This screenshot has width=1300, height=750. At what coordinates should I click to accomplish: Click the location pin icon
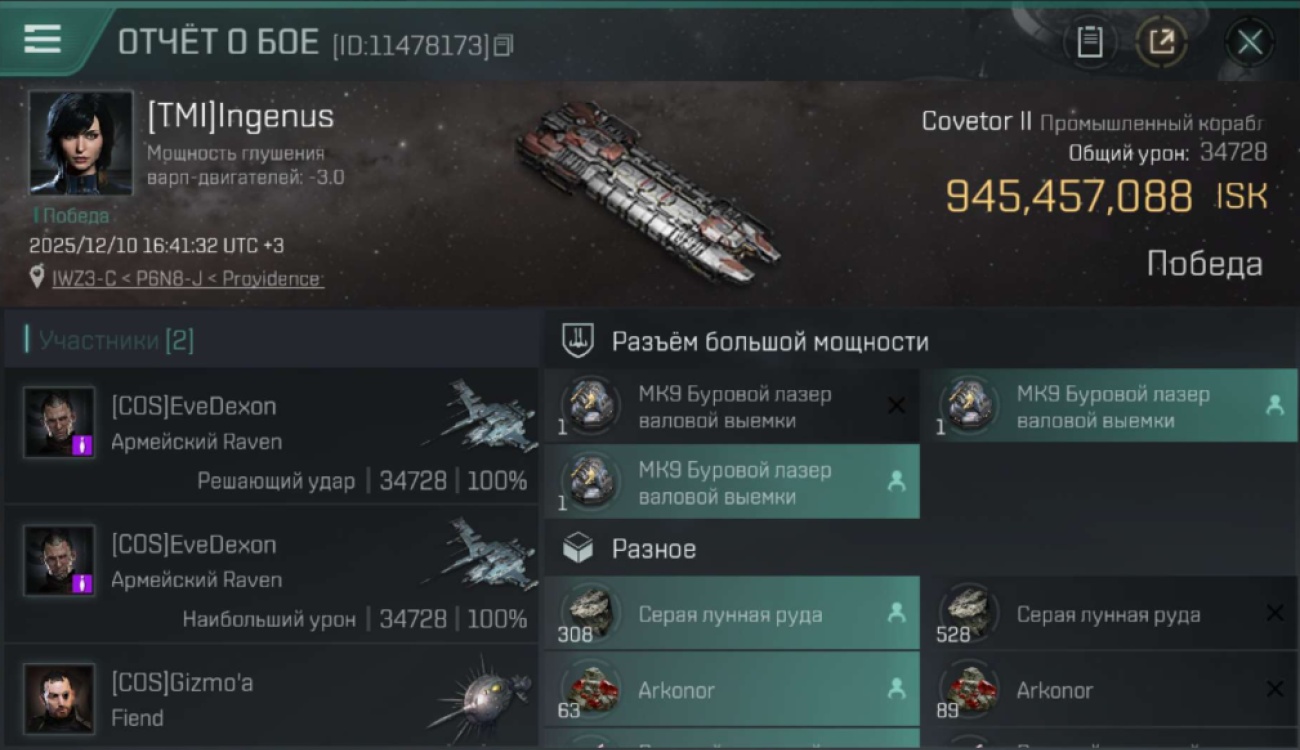pyautogui.click(x=37, y=277)
